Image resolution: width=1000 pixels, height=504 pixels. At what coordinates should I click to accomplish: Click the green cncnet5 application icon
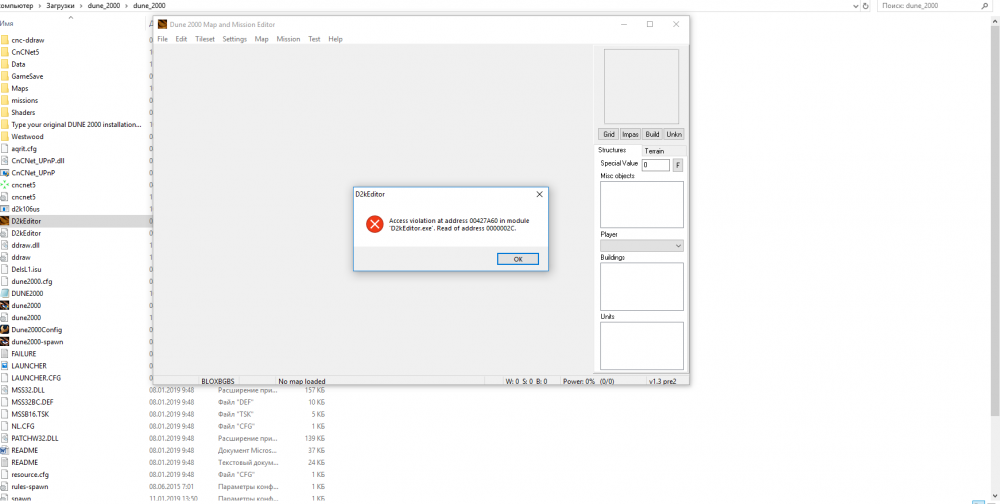[4, 184]
